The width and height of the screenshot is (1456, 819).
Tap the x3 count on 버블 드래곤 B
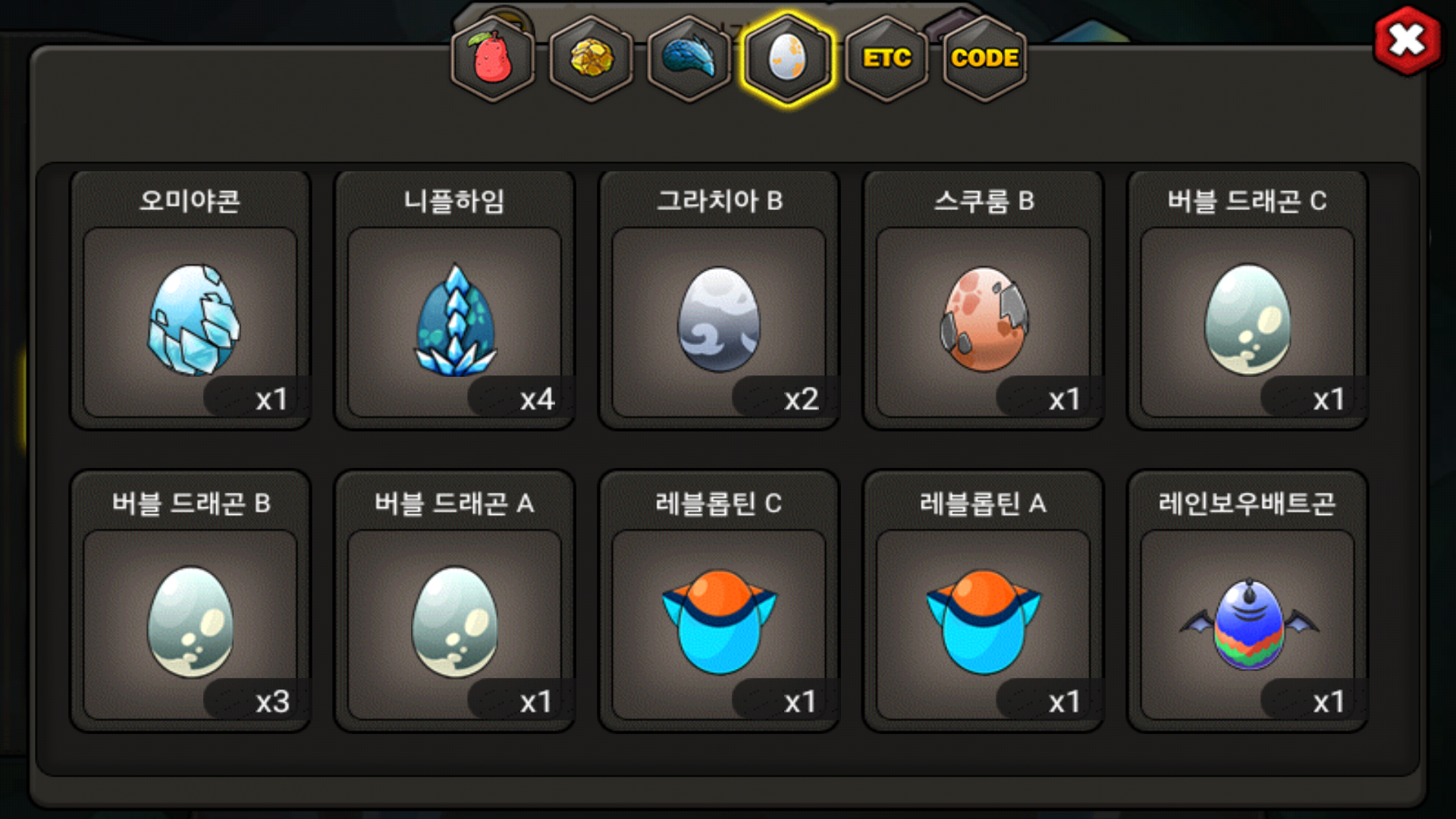(273, 701)
